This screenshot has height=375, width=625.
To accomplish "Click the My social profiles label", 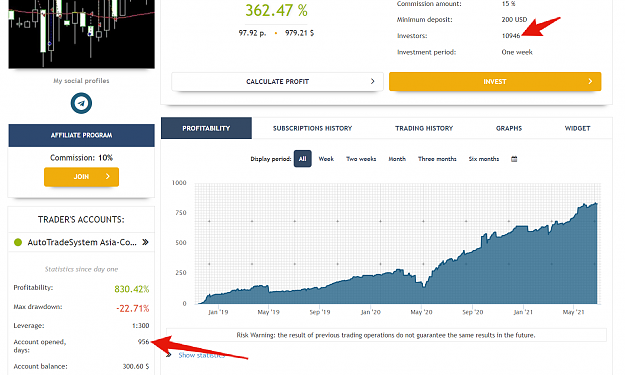I will pos(81,80).
